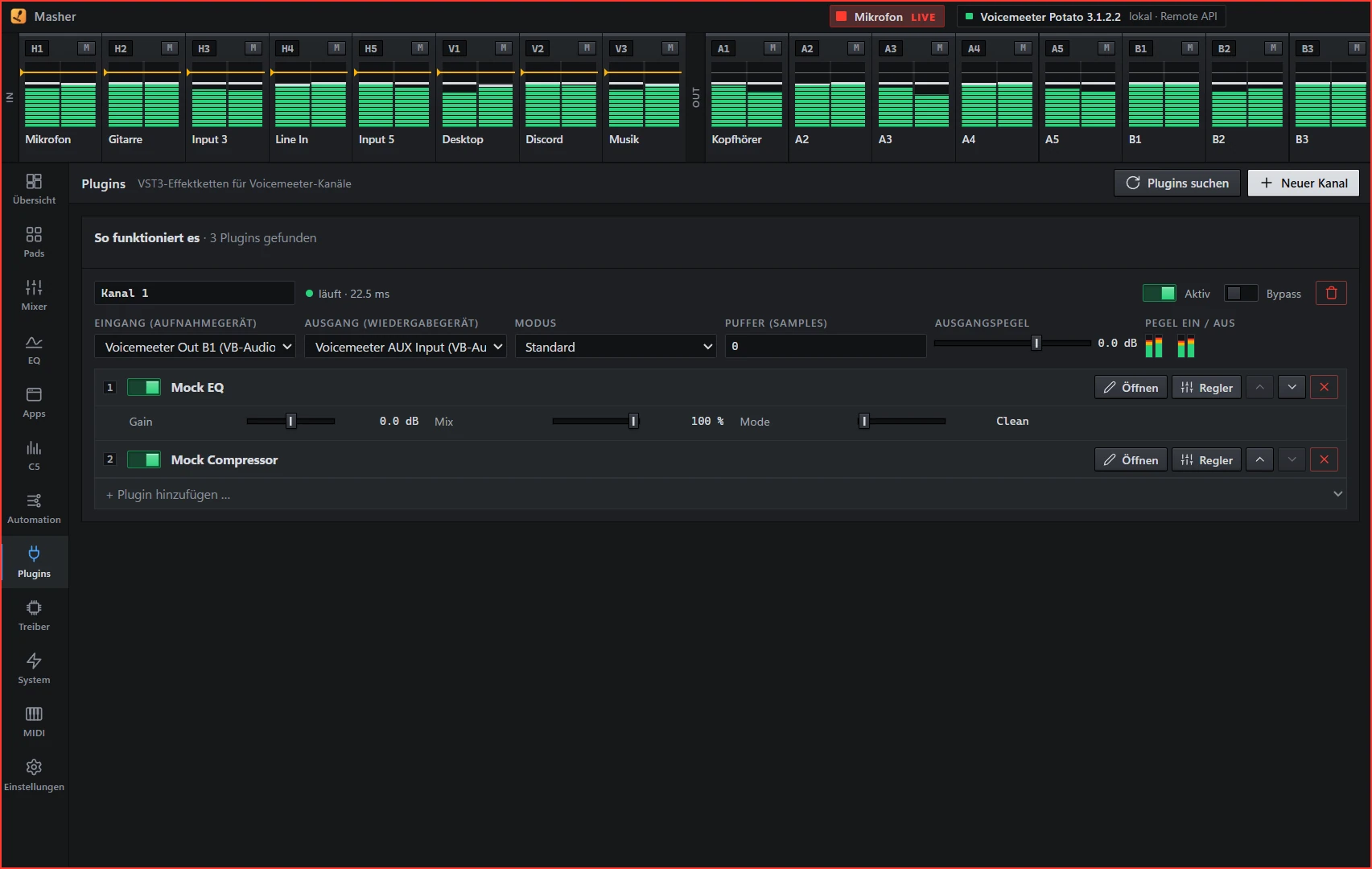Adjust the Ausgangspegel slider

[1012, 343]
